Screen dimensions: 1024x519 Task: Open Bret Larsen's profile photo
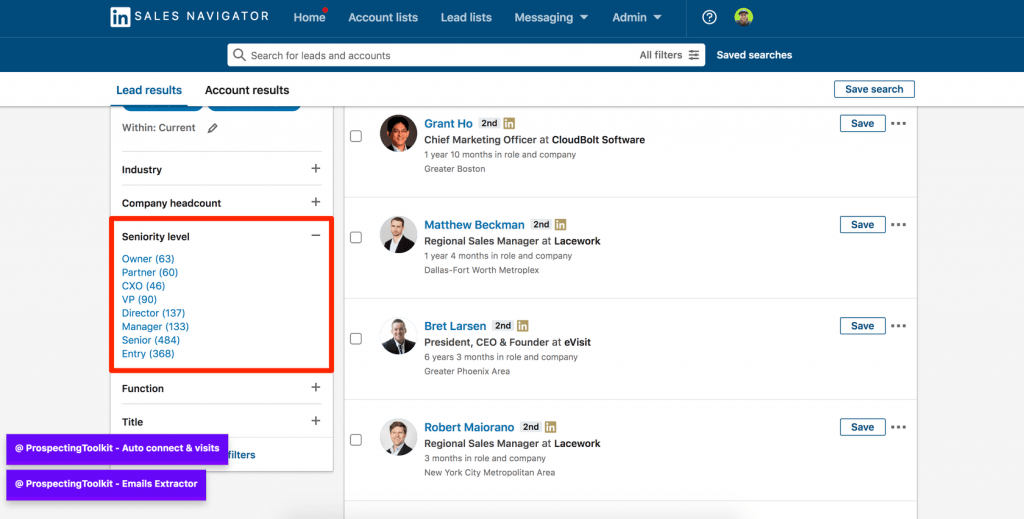click(x=398, y=336)
